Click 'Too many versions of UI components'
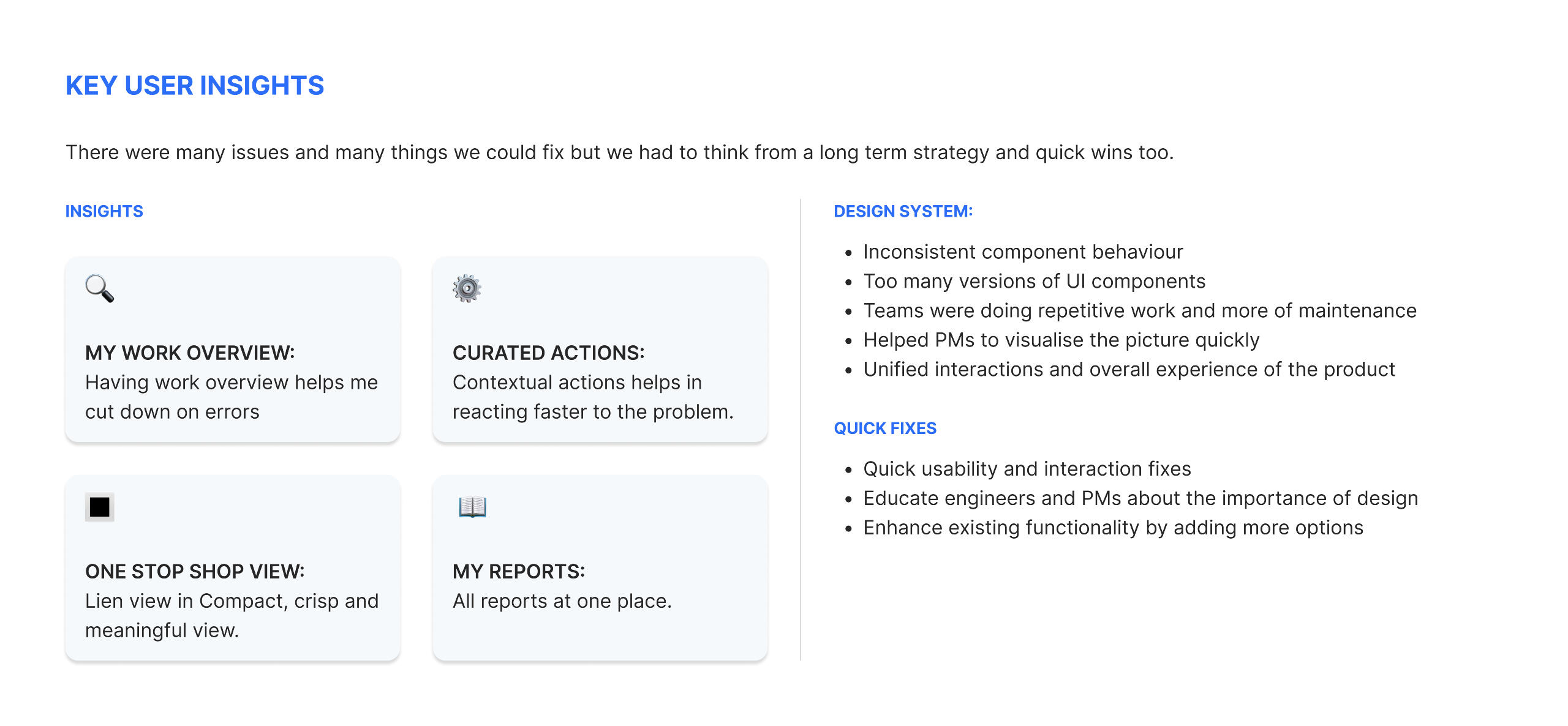Viewport: 1568px width, 726px height. point(1034,282)
